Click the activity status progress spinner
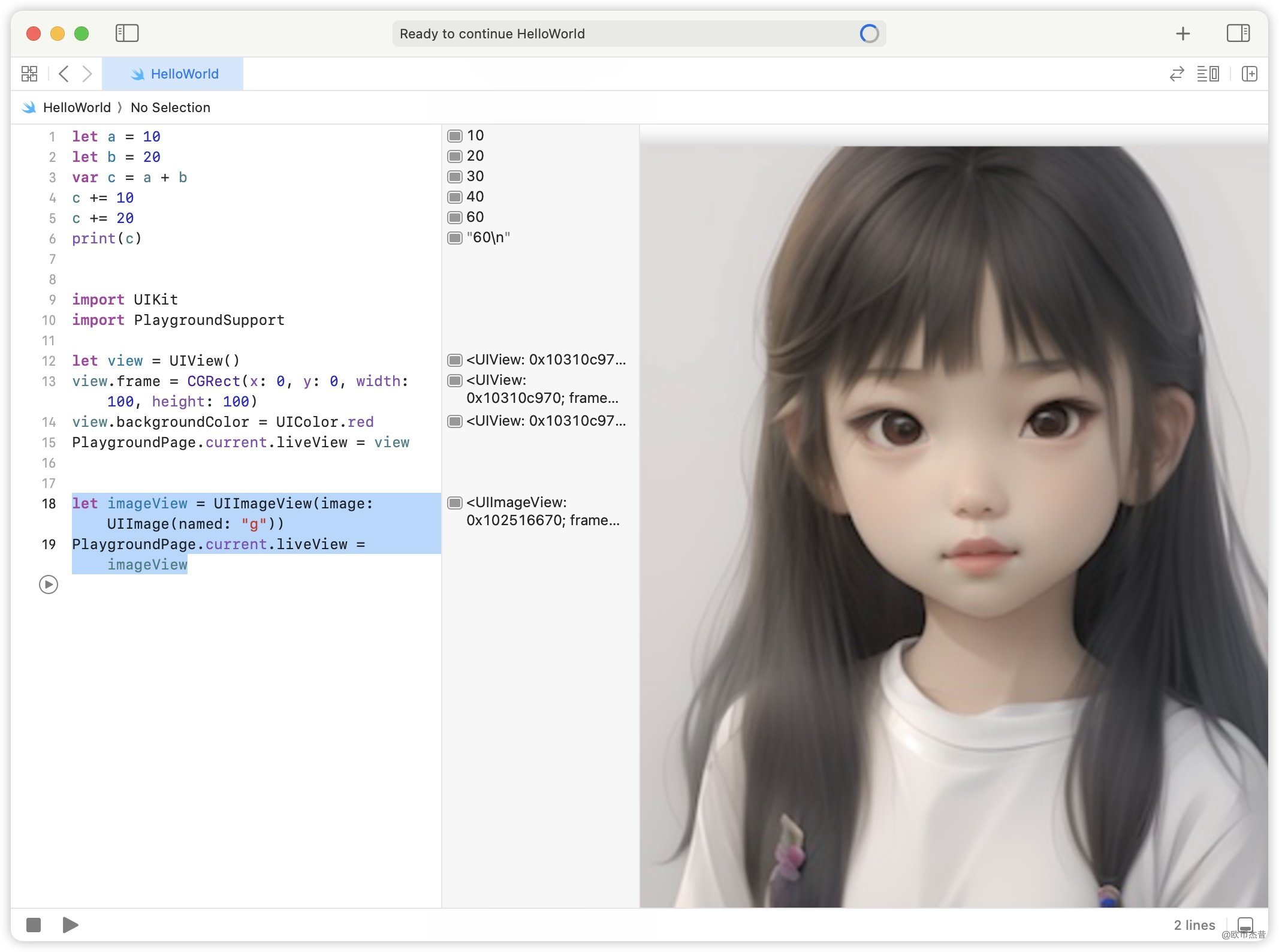Image resolution: width=1279 pixels, height=952 pixels. [868, 34]
